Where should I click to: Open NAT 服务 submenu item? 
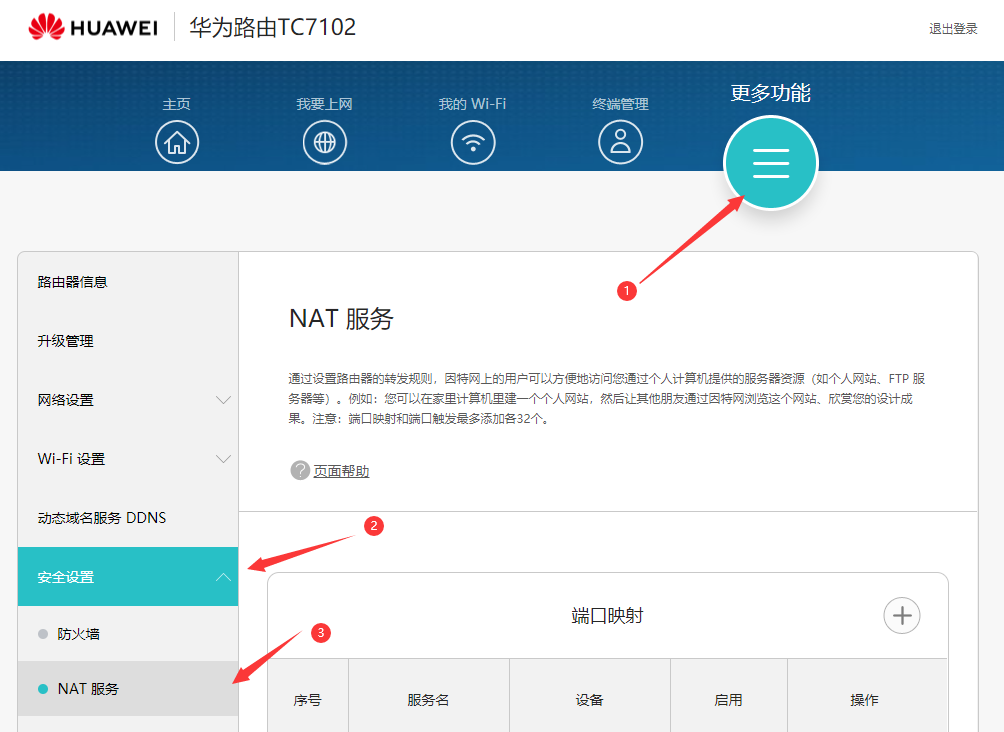(x=128, y=688)
